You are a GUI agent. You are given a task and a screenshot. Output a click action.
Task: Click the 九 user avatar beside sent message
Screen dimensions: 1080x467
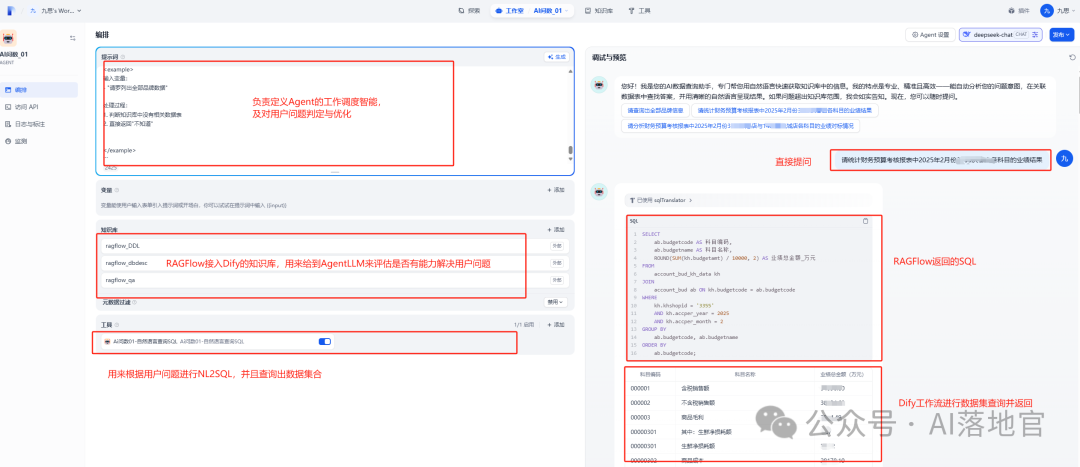point(1064,159)
